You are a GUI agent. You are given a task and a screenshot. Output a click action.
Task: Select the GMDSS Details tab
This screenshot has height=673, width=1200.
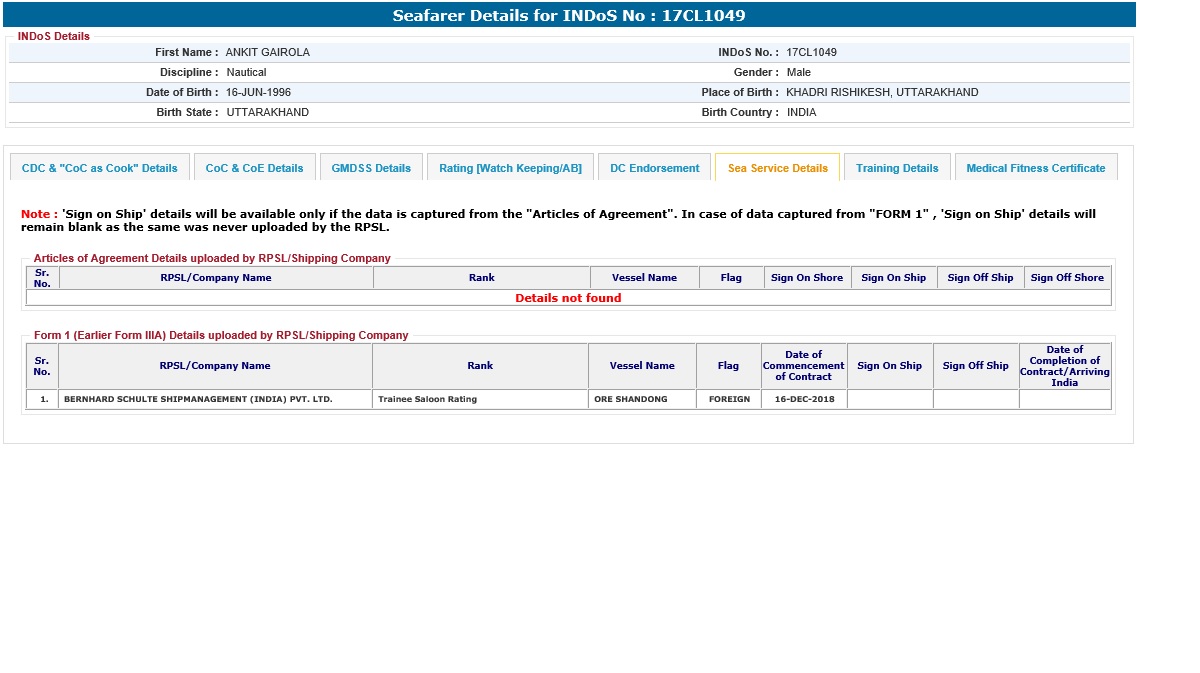click(x=371, y=168)
